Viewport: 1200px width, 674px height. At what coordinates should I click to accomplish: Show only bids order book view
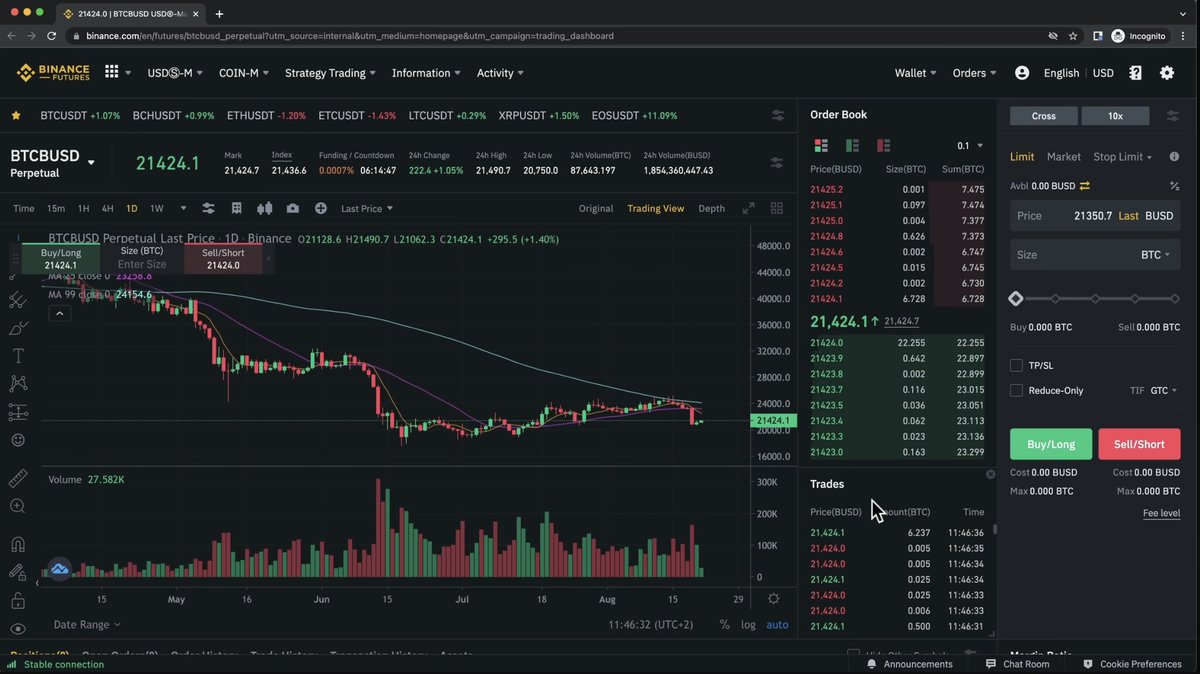tap(852, 145)
